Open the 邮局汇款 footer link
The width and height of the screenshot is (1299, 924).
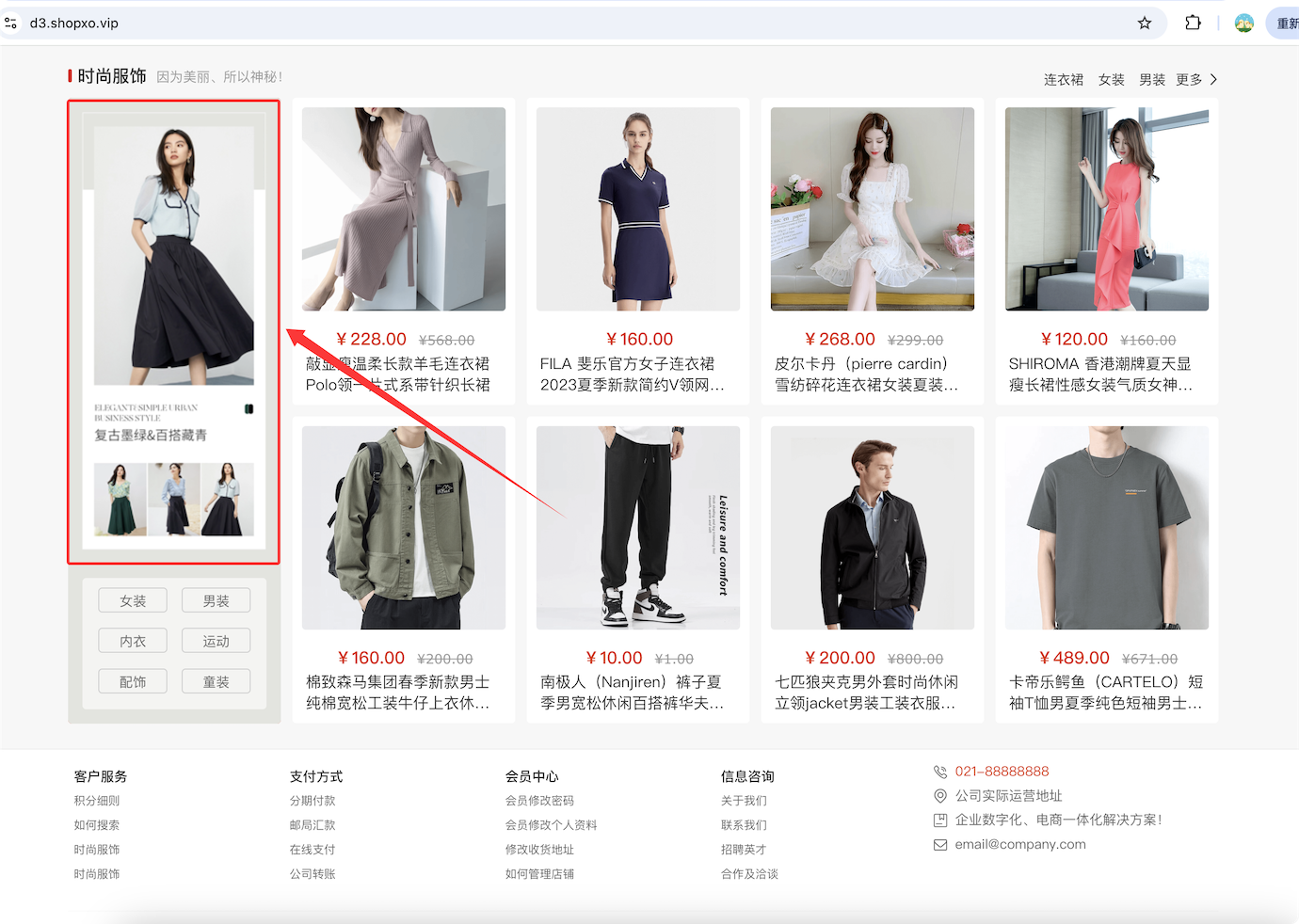[313, 825]
